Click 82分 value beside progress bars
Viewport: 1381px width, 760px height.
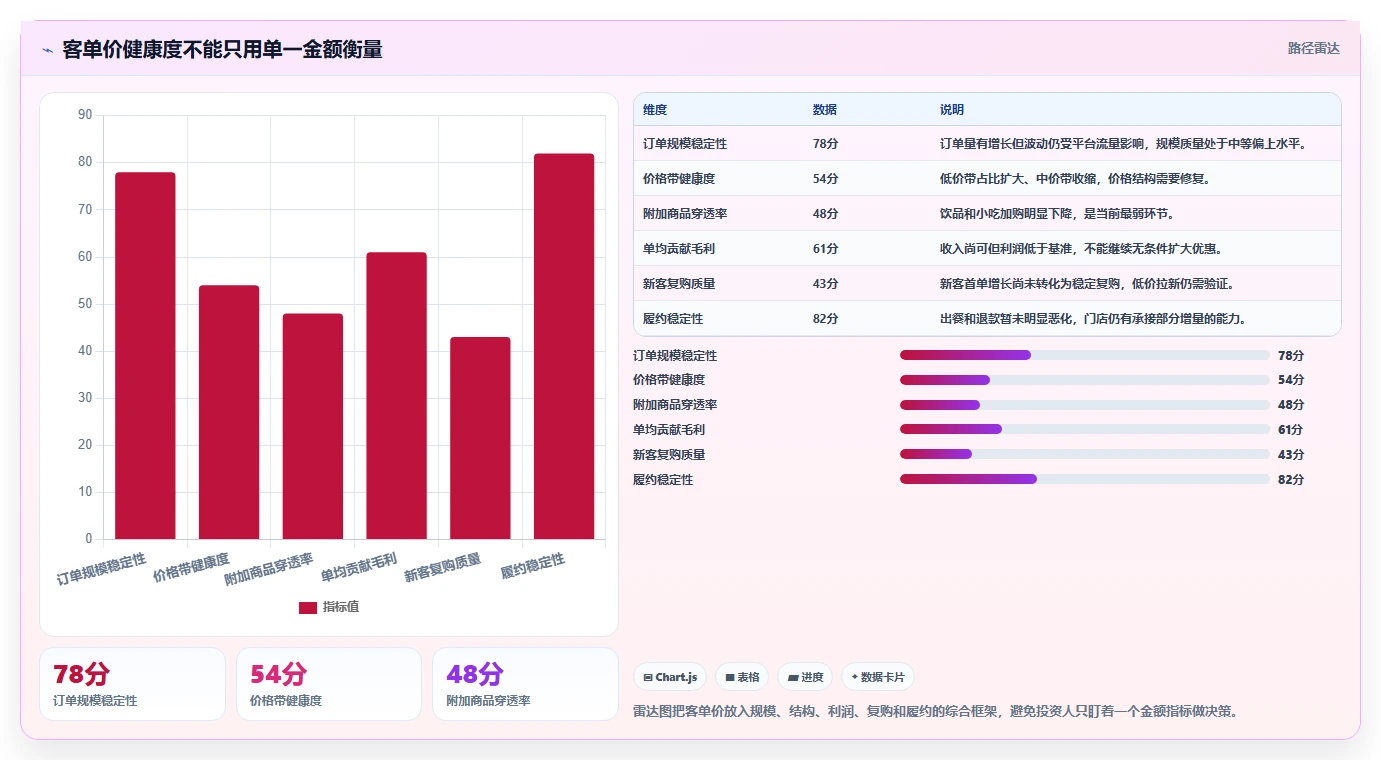point(1291,480)
